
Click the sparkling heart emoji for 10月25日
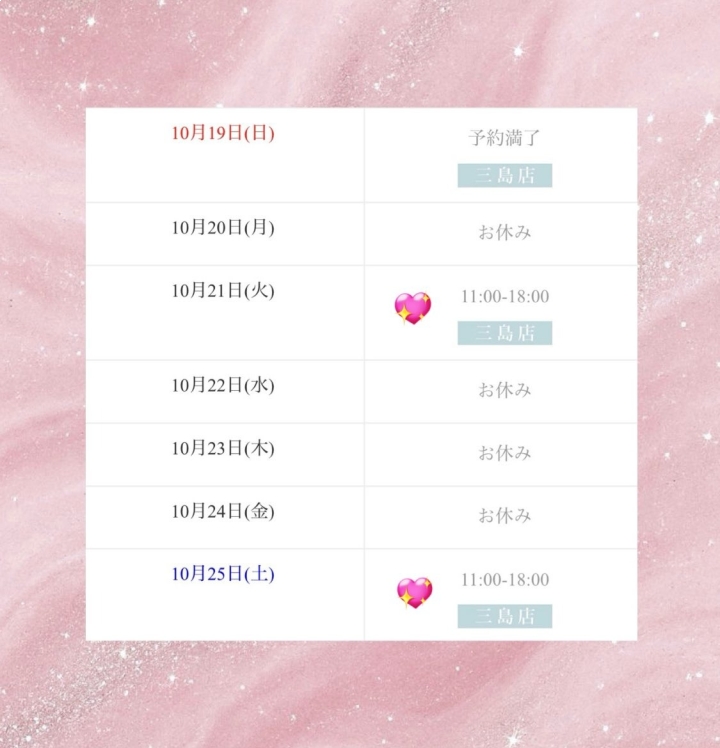point(413,592)
